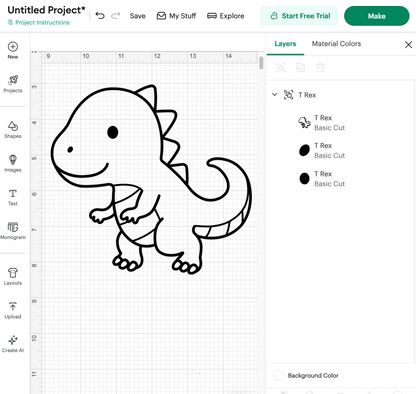This screenshot has width=416, height=394.
Task: Open the Images library
Action: 13,163
